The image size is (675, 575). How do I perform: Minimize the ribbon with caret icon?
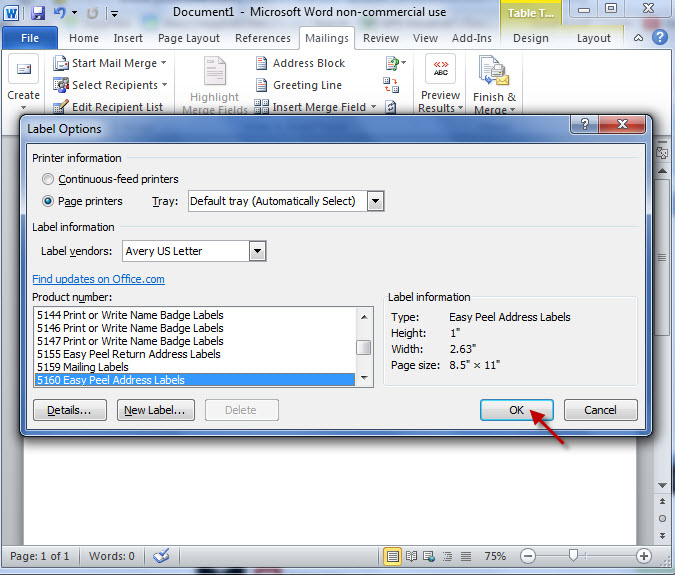click(x=638, y=38)
